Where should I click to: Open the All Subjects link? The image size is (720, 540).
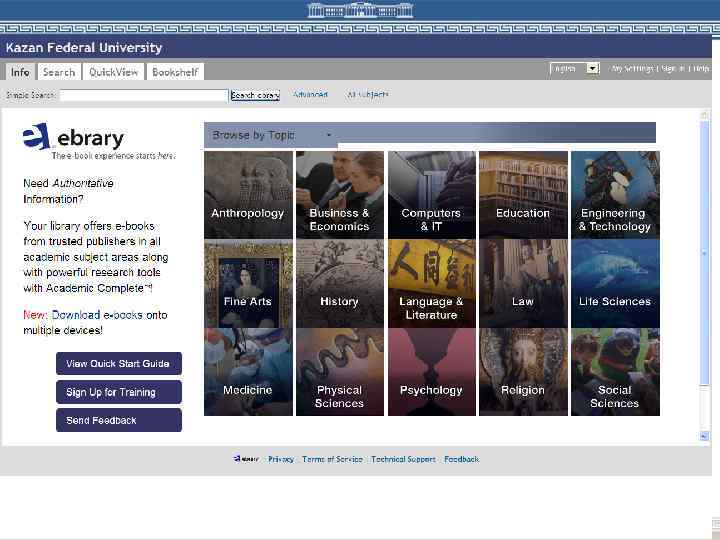coord(367,94)
